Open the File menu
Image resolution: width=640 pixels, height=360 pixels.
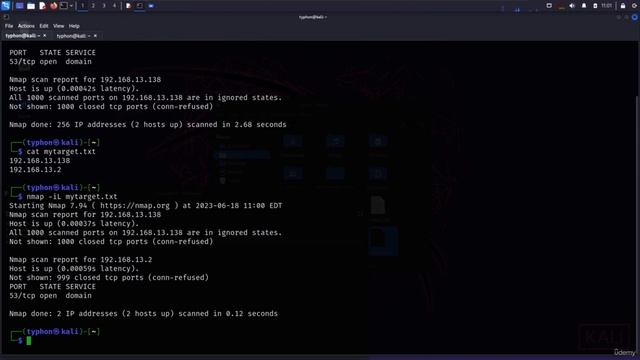9,26
